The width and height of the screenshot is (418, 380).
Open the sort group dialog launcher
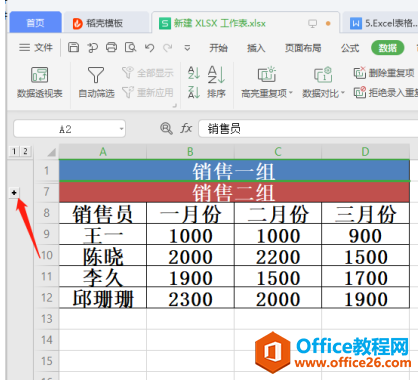(175, 106)
